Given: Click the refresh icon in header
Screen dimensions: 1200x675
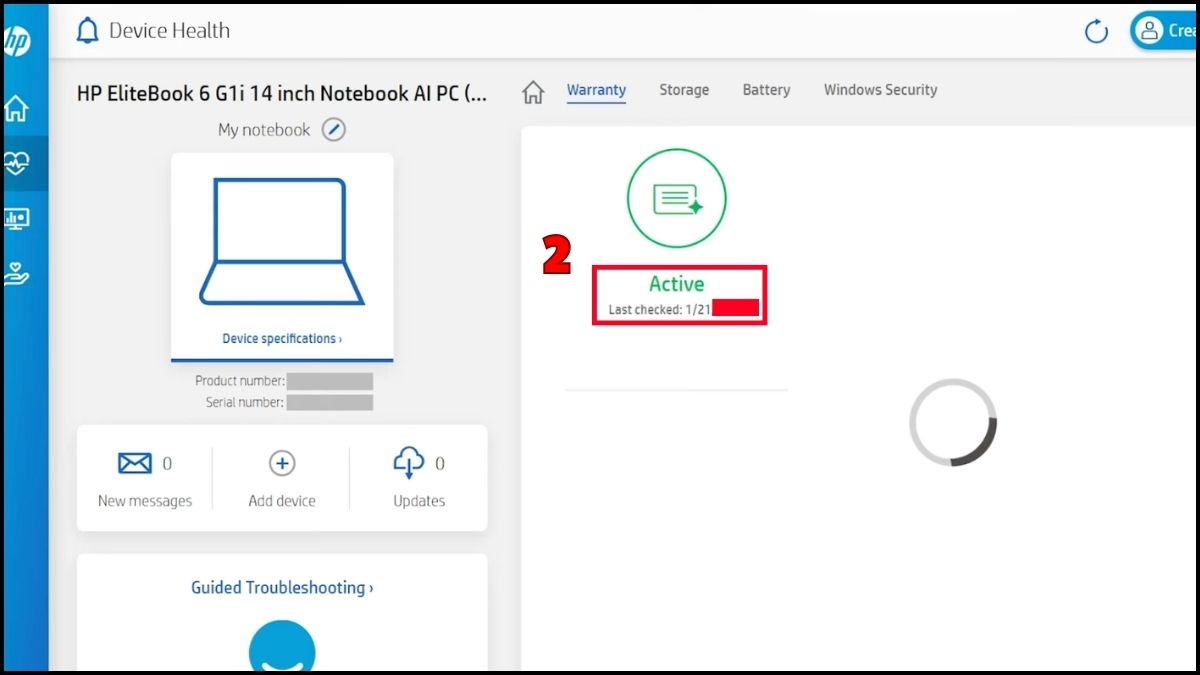Looking at the screenshot, I should tap(1096, 32).
